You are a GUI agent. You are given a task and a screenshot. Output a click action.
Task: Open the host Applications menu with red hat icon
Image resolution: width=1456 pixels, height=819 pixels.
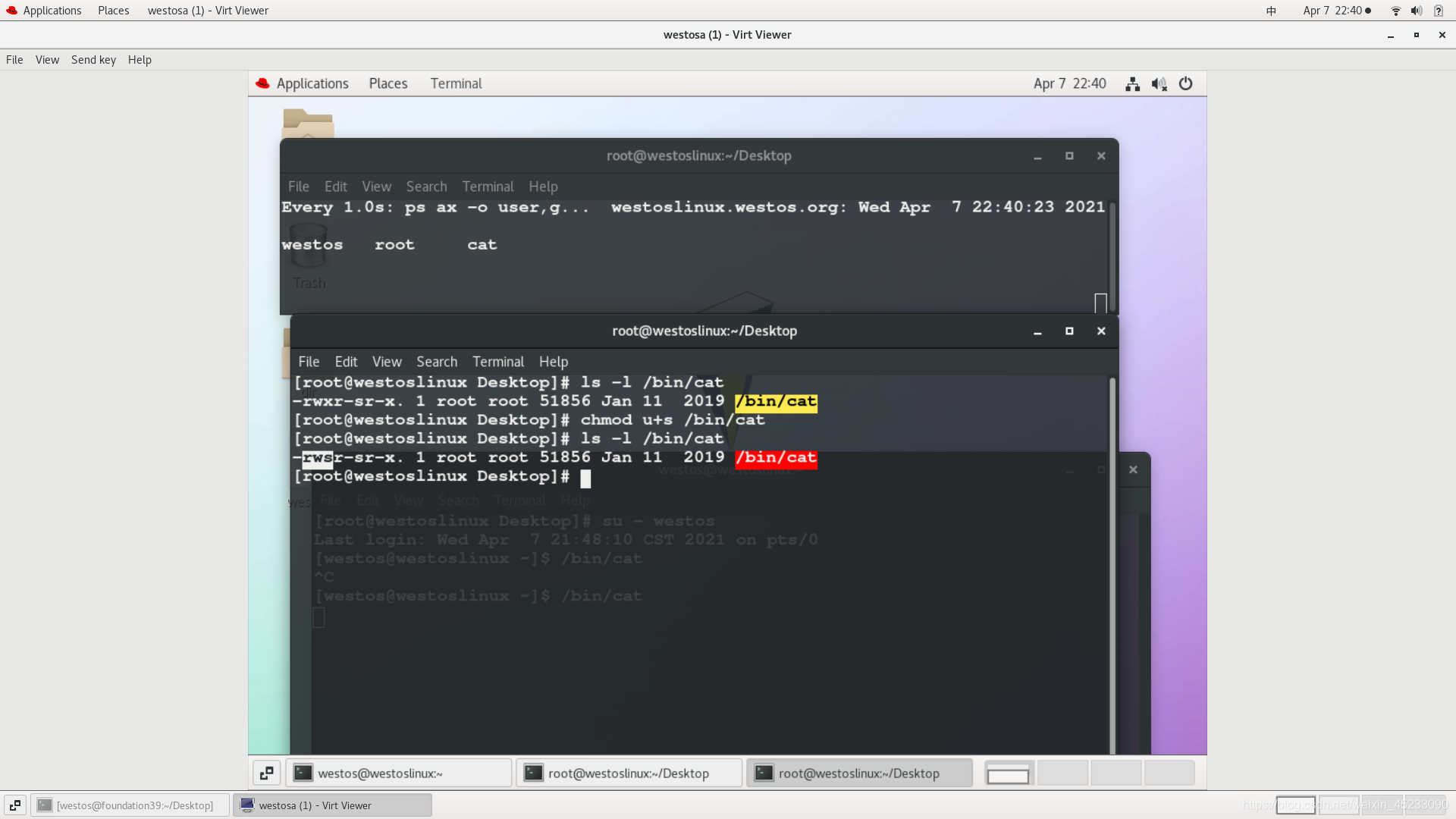click(43, 11)
